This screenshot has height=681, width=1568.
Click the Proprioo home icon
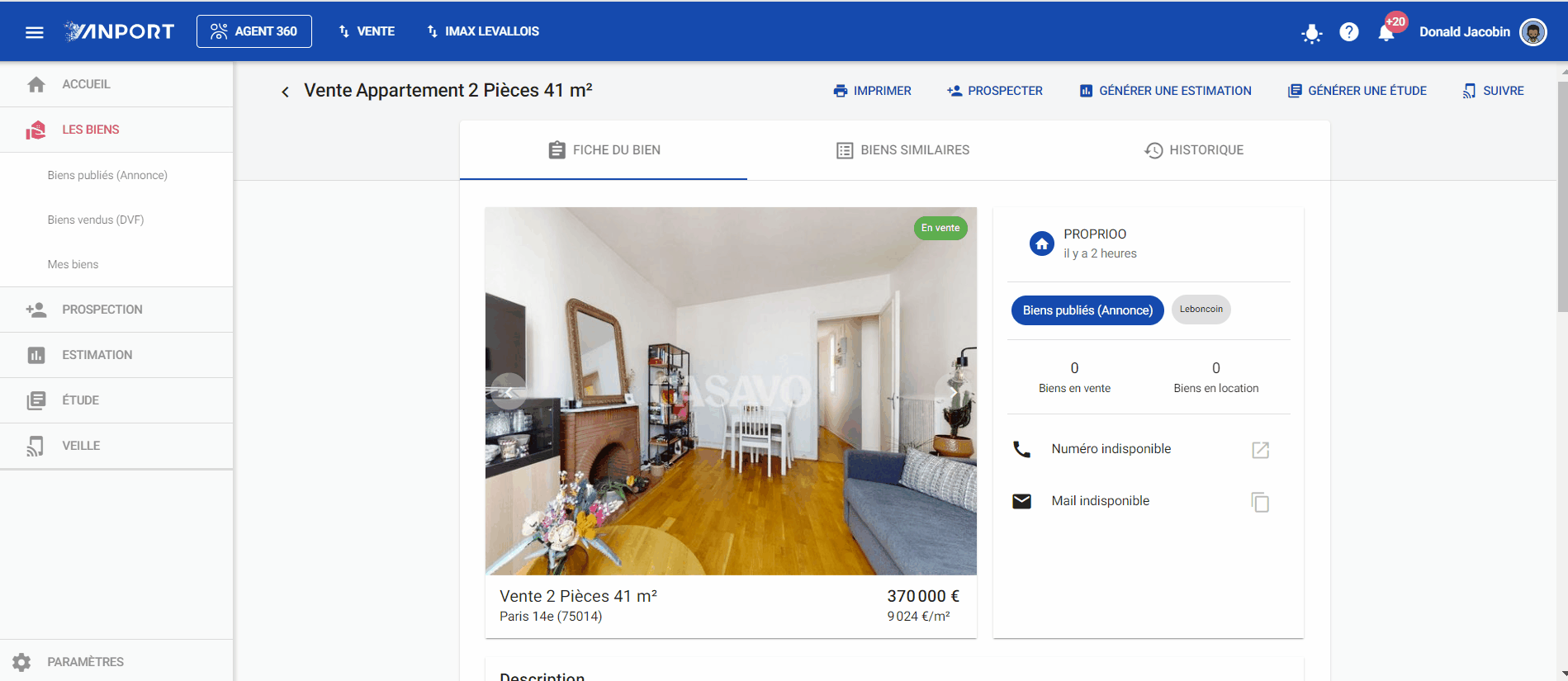1042,244
